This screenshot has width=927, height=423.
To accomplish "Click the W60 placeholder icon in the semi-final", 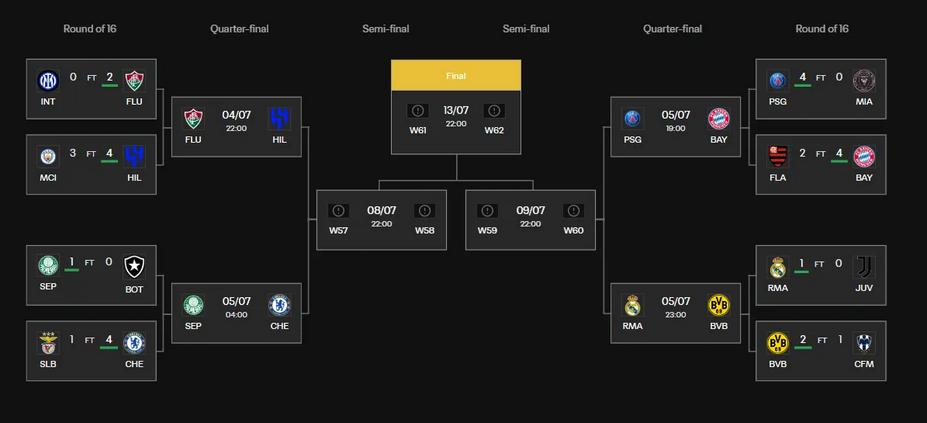I will click(x=573, y=211).
